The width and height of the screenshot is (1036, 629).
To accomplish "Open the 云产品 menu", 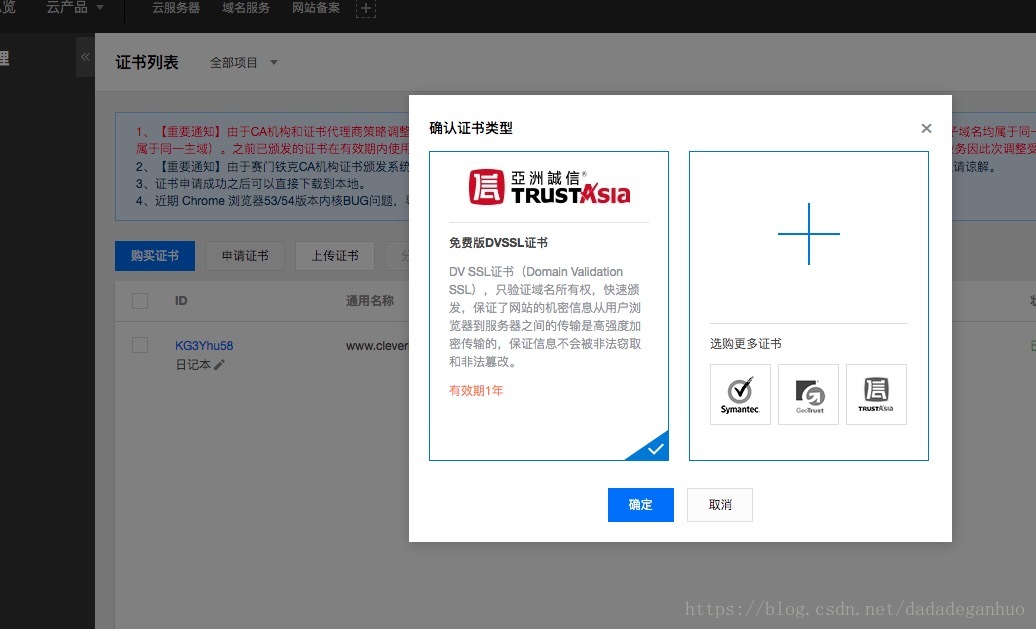I will tap(75, 8).
